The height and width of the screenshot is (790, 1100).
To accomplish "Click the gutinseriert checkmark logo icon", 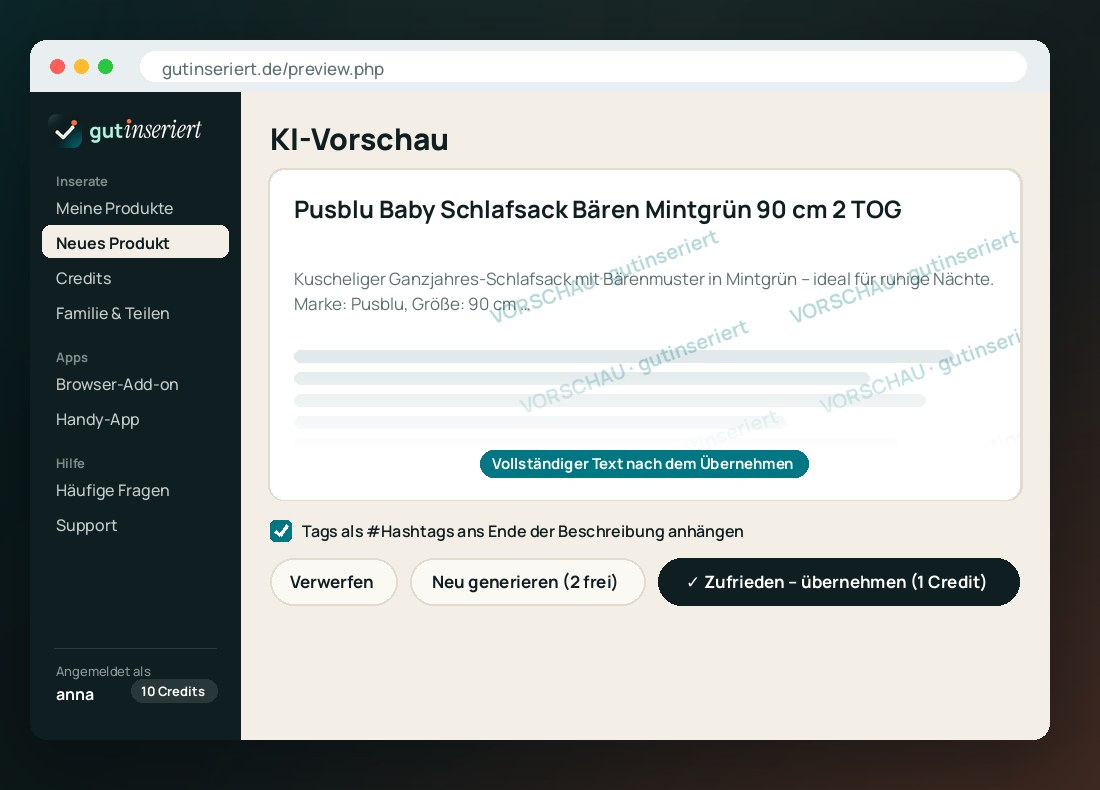I will [x=65, y=130].
